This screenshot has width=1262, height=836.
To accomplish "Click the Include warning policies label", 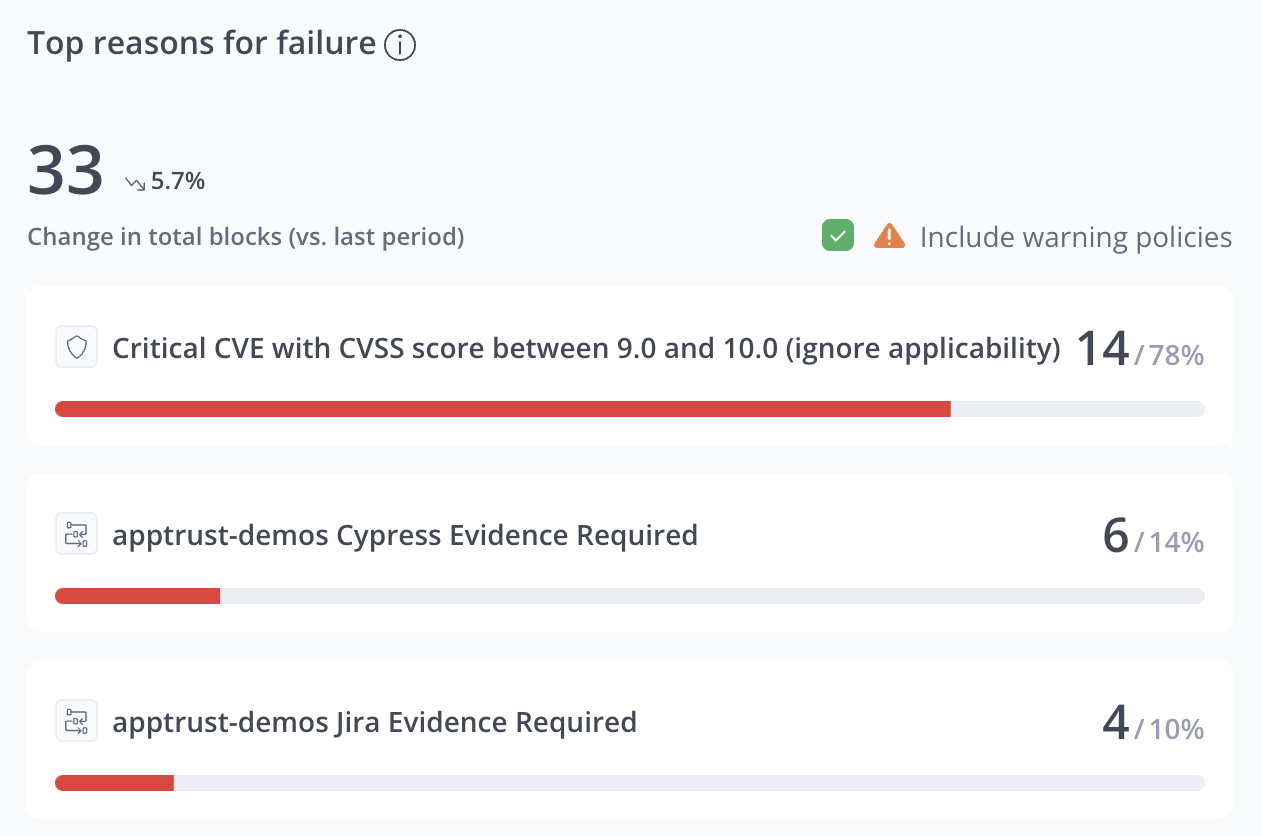I will point(1075,237).
